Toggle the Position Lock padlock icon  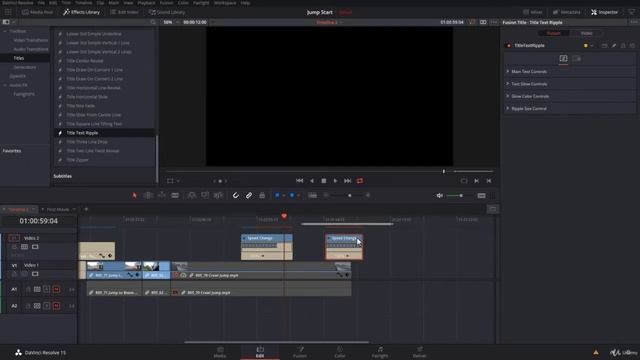(262, 196)
